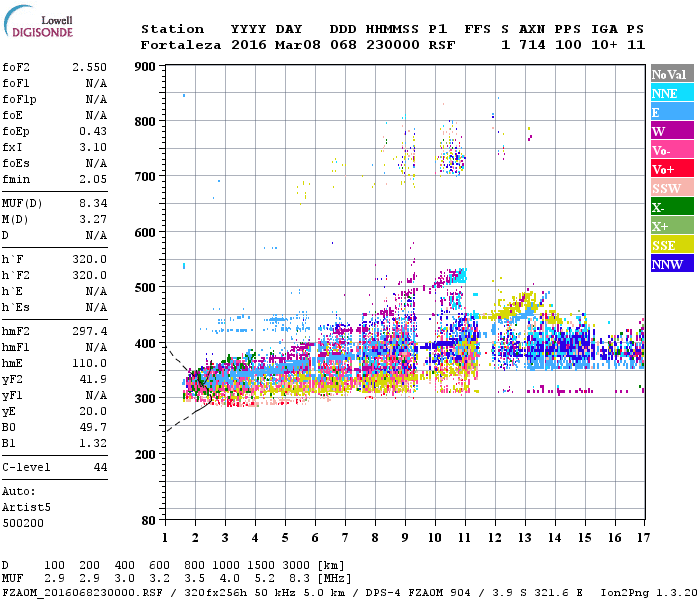Click the MUF 8.3 value for 3000 km
700x600 pixels.
[299, 578]
